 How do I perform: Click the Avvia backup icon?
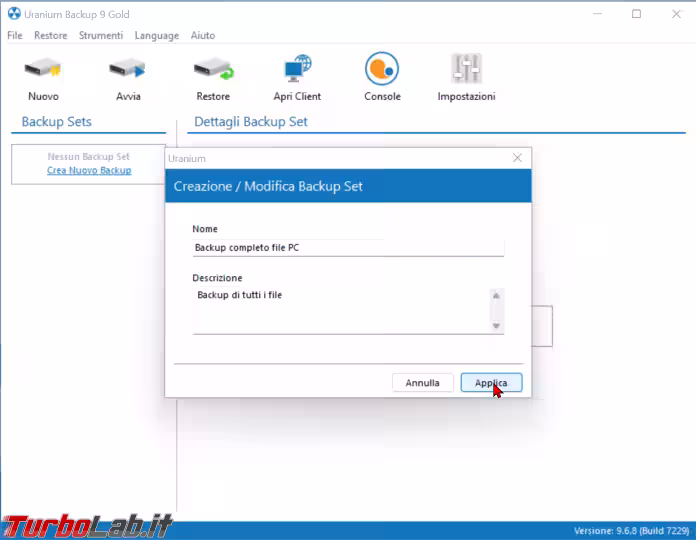(x=128, y=69)
